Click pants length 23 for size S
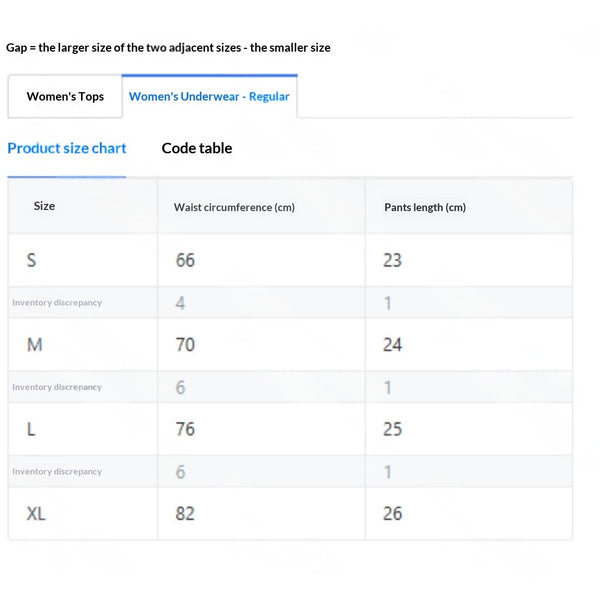The width and height of the screenshot is (600, 600). point(393,260)
